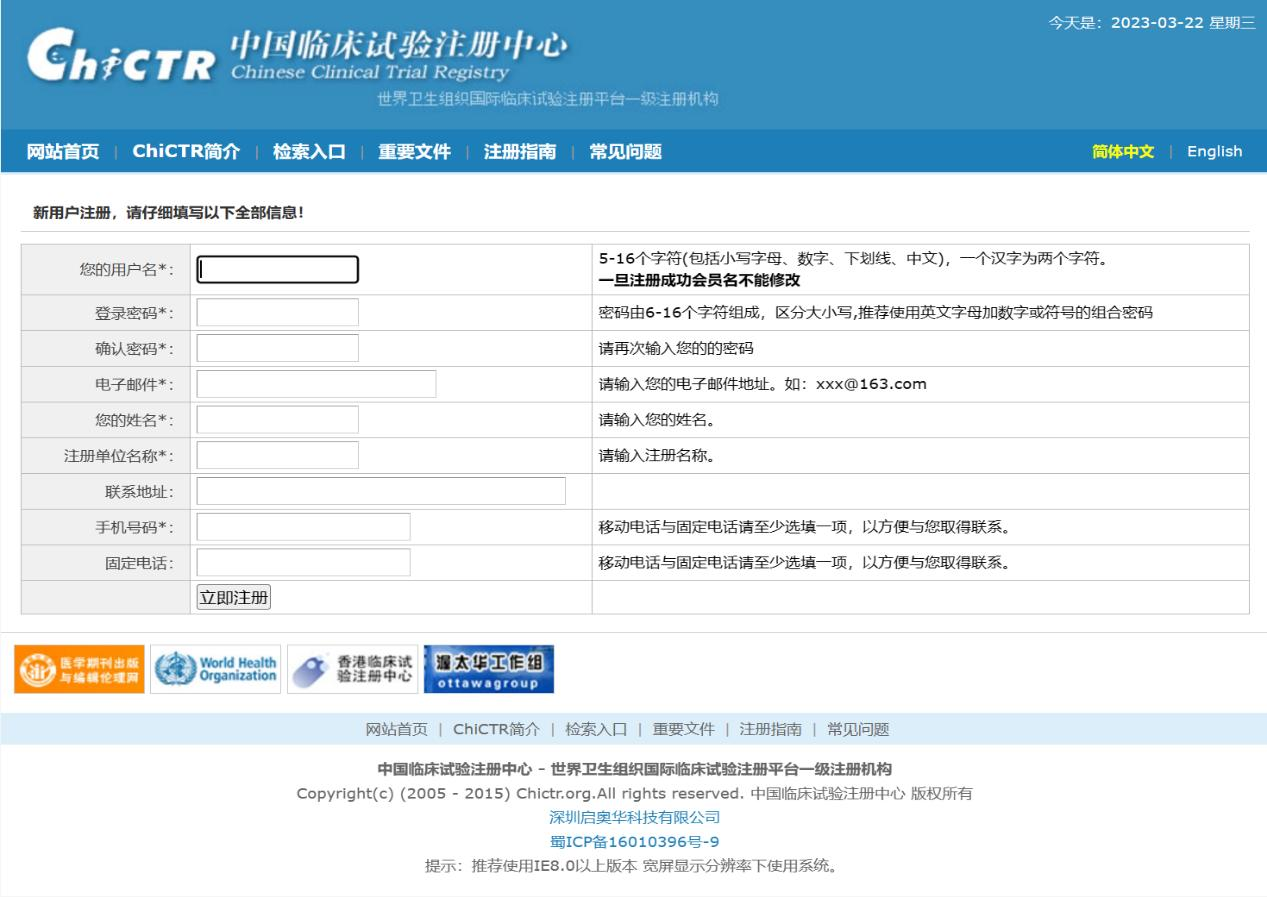The image size is (1267, 897).
Task: Select 简体中文 language option
Action: (1123, 152)
